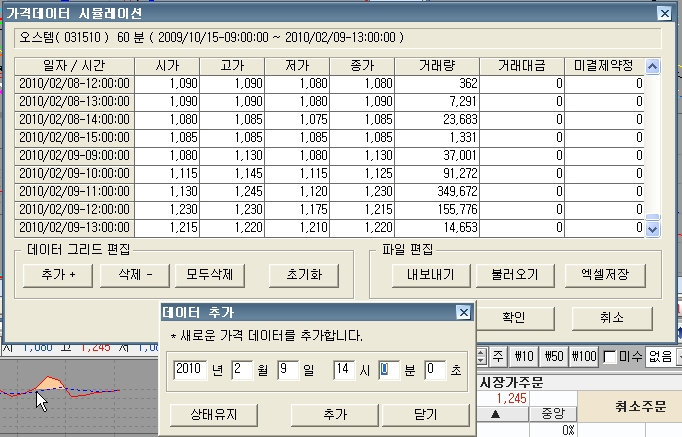Viewport: 682px width, 437px height.
Task: Click the hour field showing 14
Action: pyautogui.click(x=344, y=371)
